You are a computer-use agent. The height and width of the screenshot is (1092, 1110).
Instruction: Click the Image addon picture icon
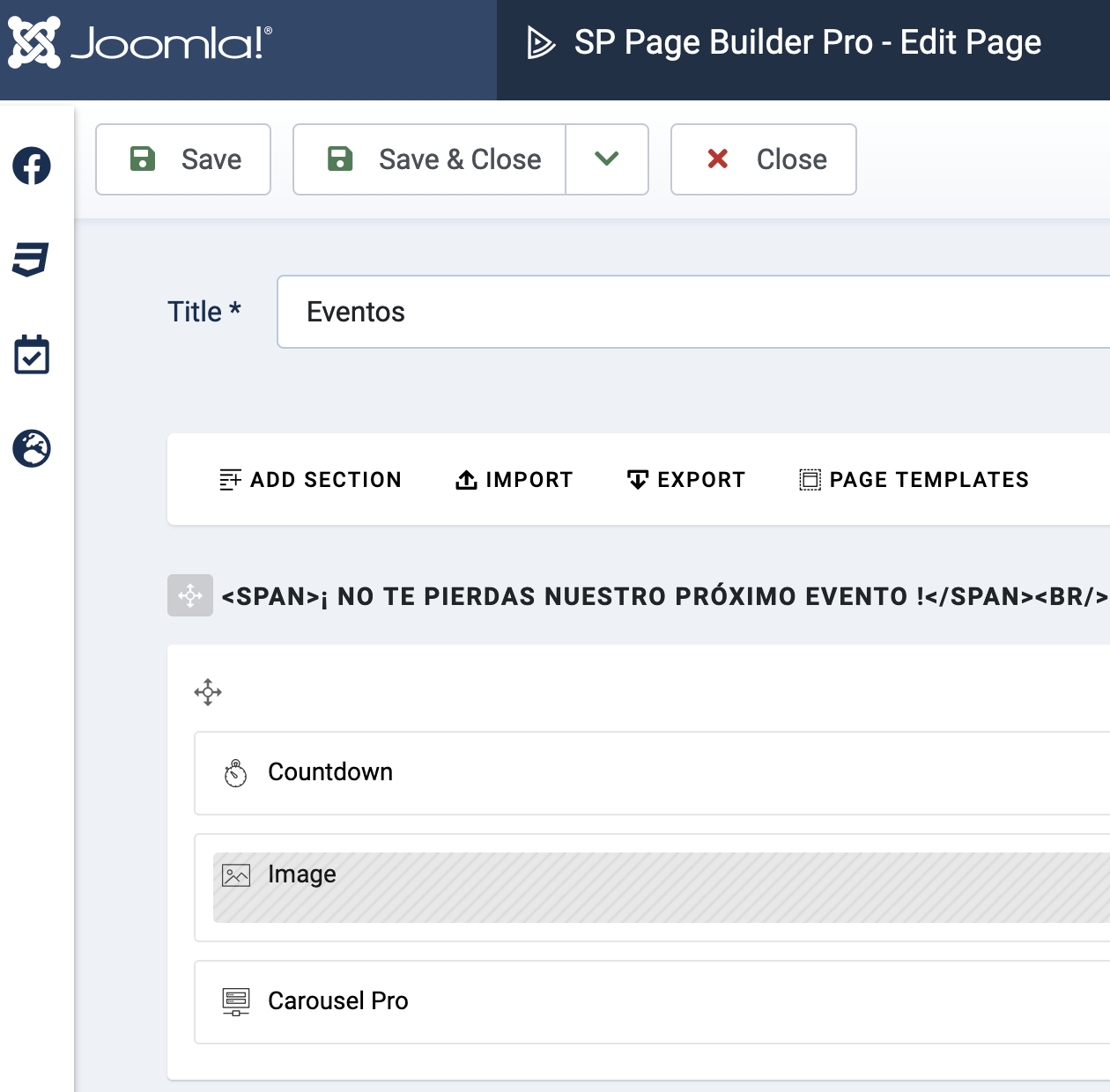(236, 875)
